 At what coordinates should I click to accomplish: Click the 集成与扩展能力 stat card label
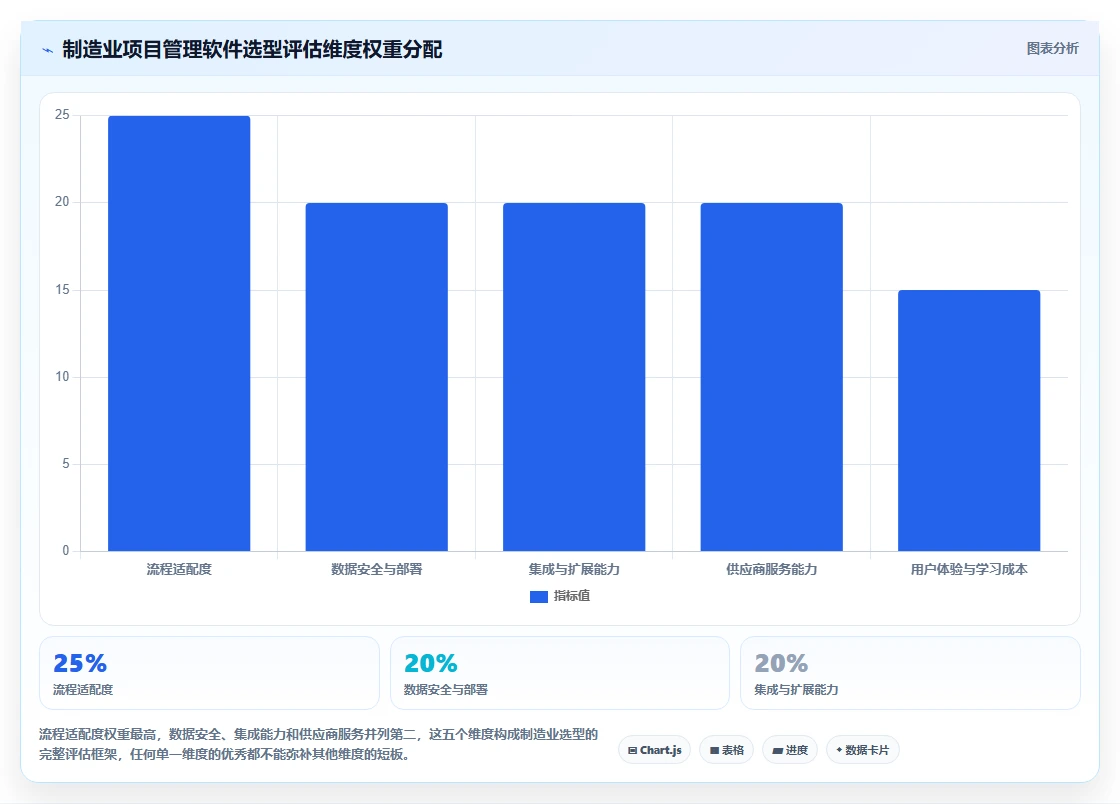click(796, 690)
